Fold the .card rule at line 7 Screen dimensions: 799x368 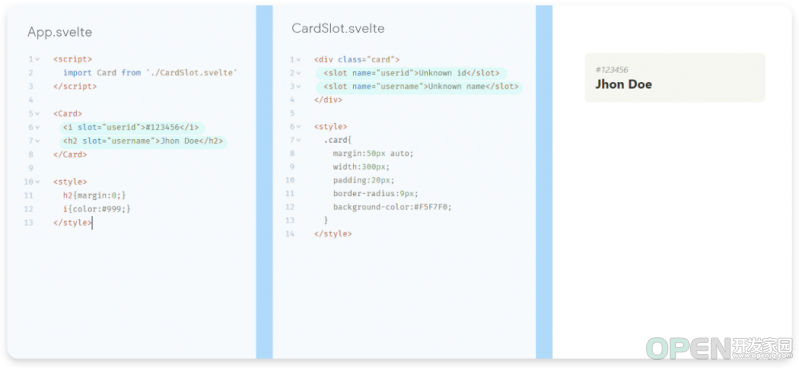point(299,140)
